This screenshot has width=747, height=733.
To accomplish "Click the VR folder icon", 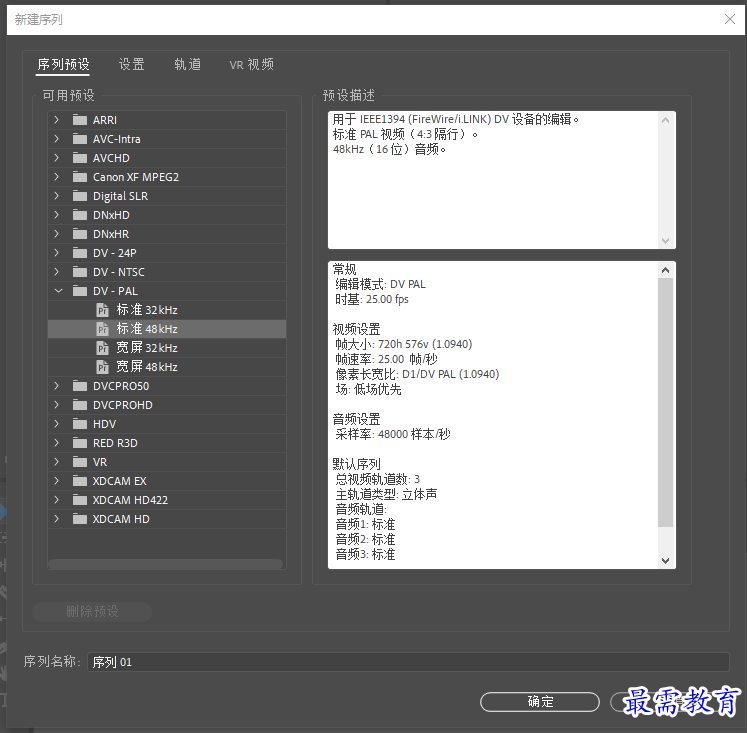I will [80, 462].
